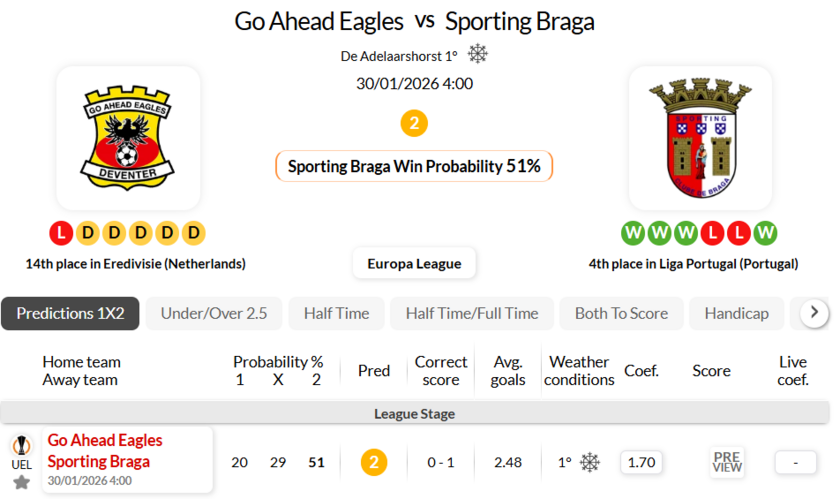
Task: Click Braga's last green W form badge
Action: pos(765,233)
